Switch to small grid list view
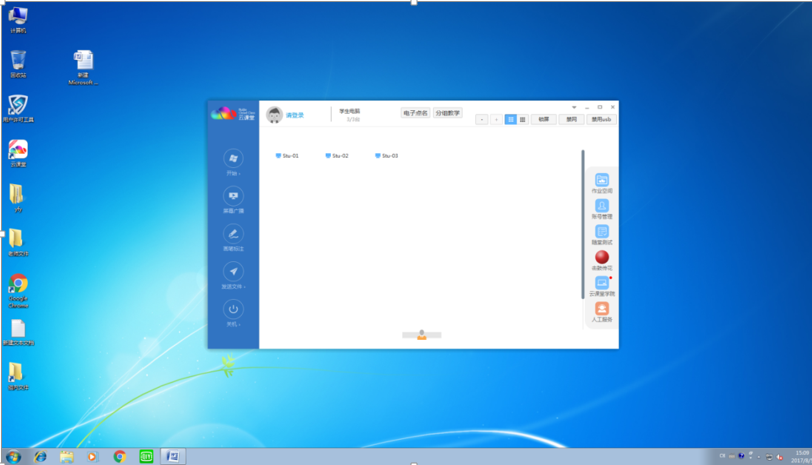This screenshot has width=812, height=465. click(x=522, y=119)
